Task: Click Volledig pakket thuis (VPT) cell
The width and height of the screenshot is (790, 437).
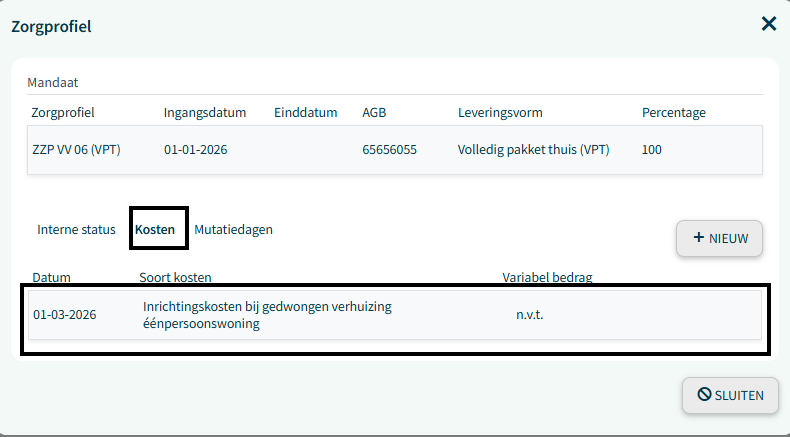Action: [x=533, y=150]
